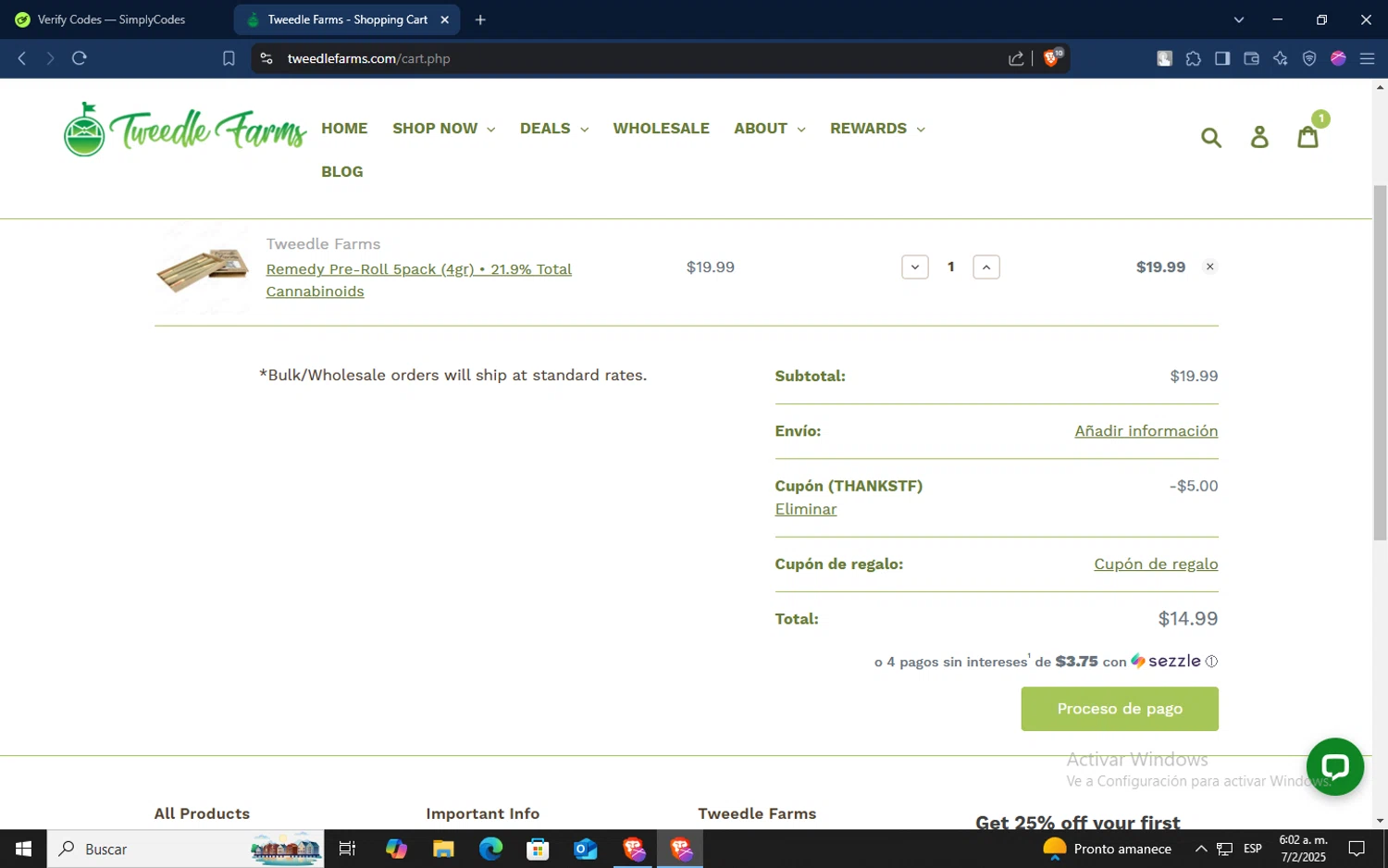Viewport: 1388px width, 868px height.
Task: Expand the REWARDS dropdown menu
Action: 877,129
